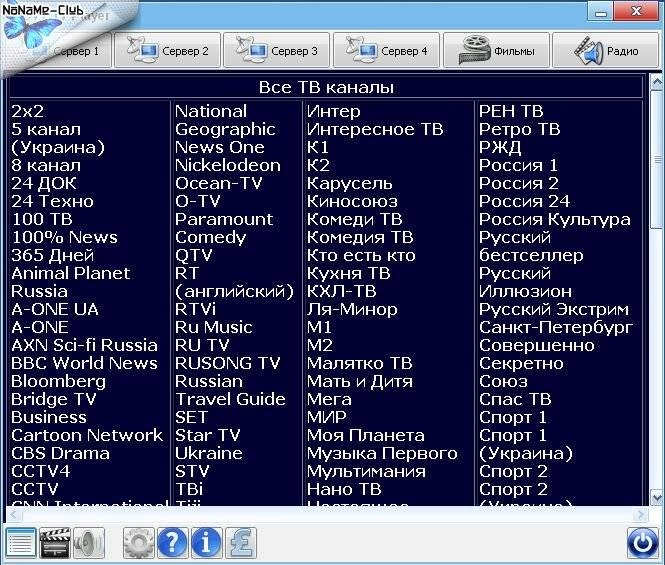
Task: Open settings via the gear icon
Action: 139,543
